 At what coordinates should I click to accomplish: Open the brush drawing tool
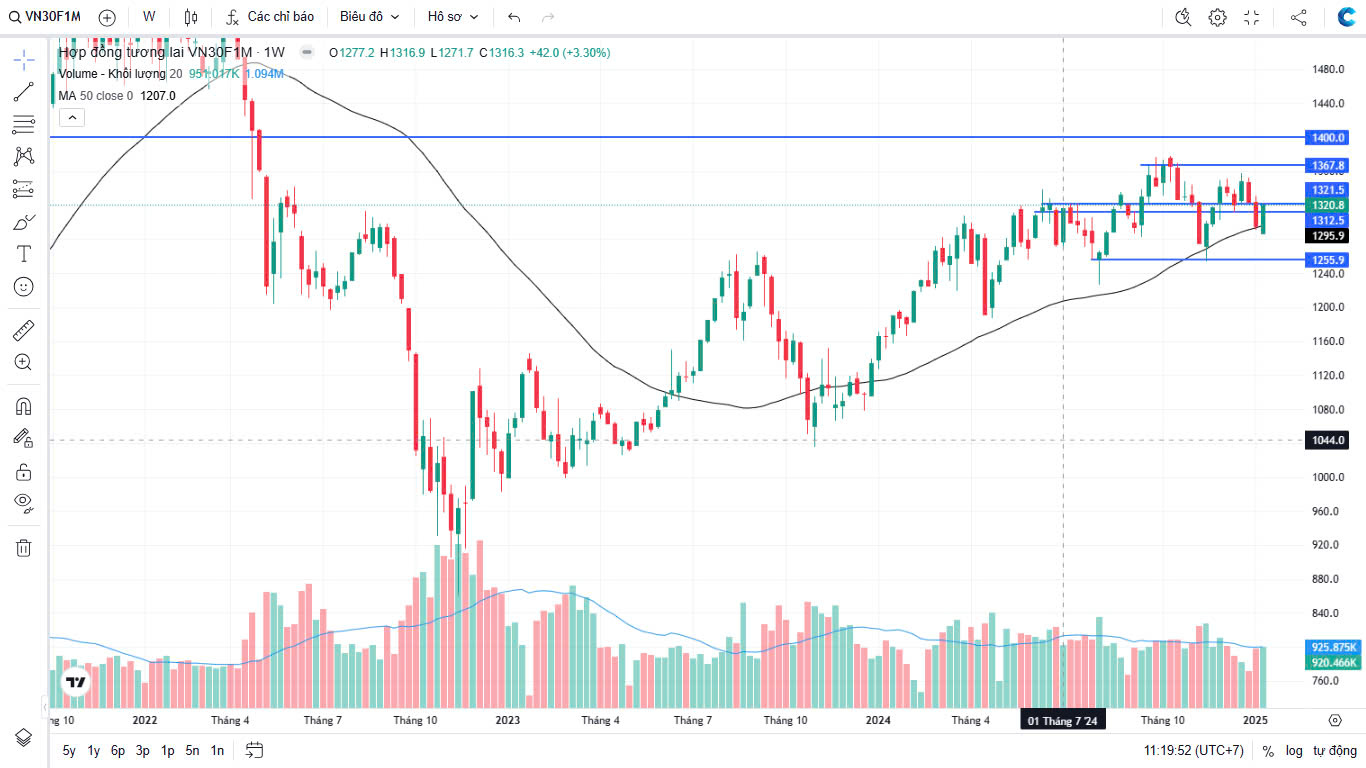(x=24, y=222)
